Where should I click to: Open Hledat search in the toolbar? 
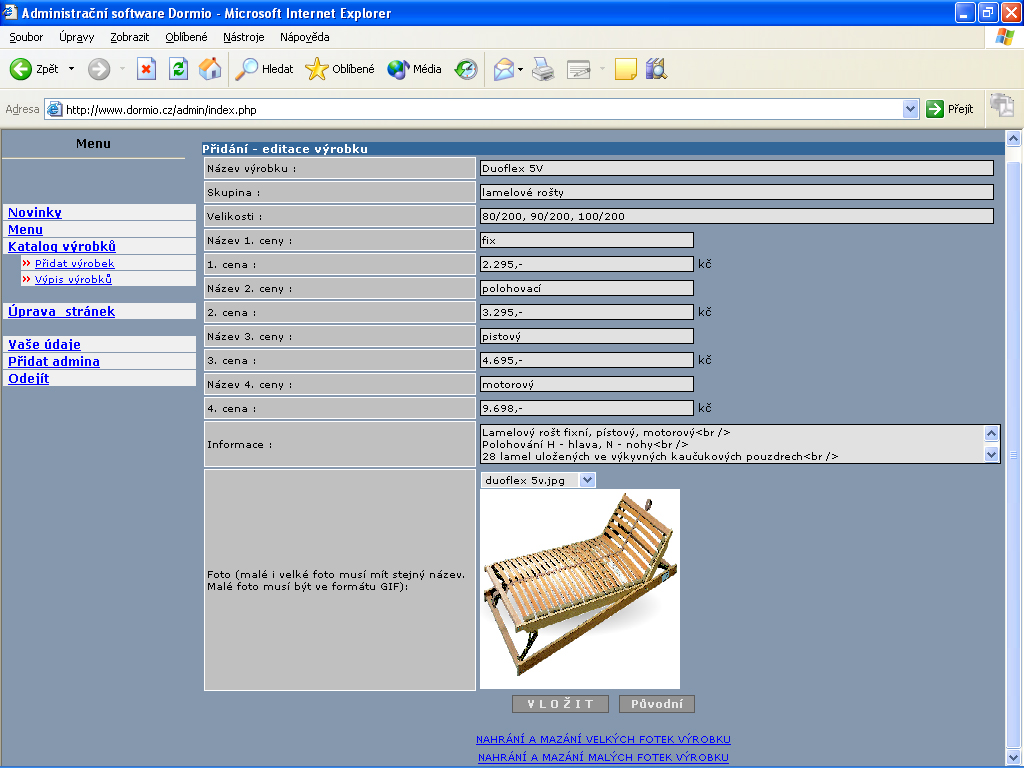coord(265,69)
